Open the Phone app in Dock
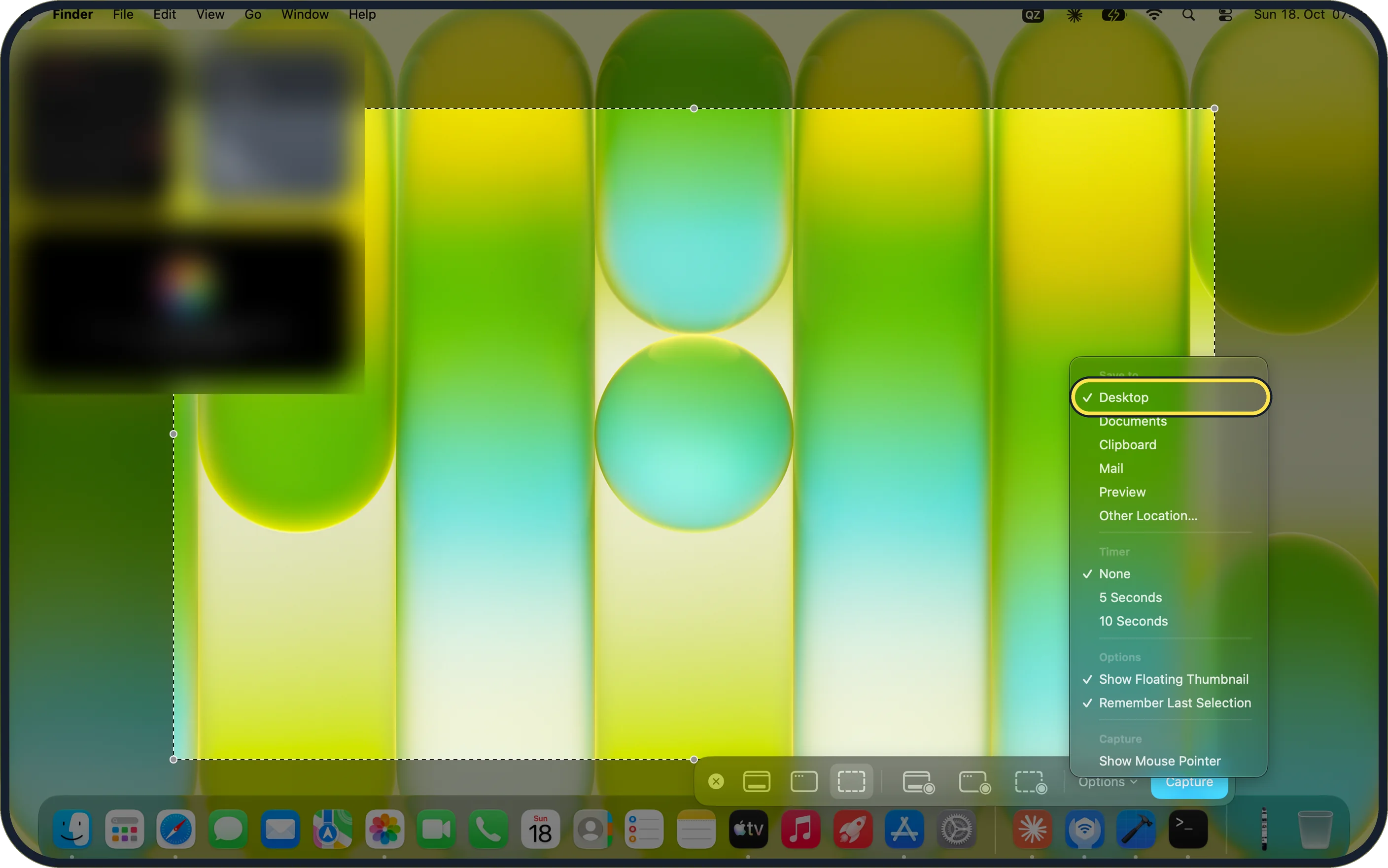1388x868 pixels. coord(488,829)
